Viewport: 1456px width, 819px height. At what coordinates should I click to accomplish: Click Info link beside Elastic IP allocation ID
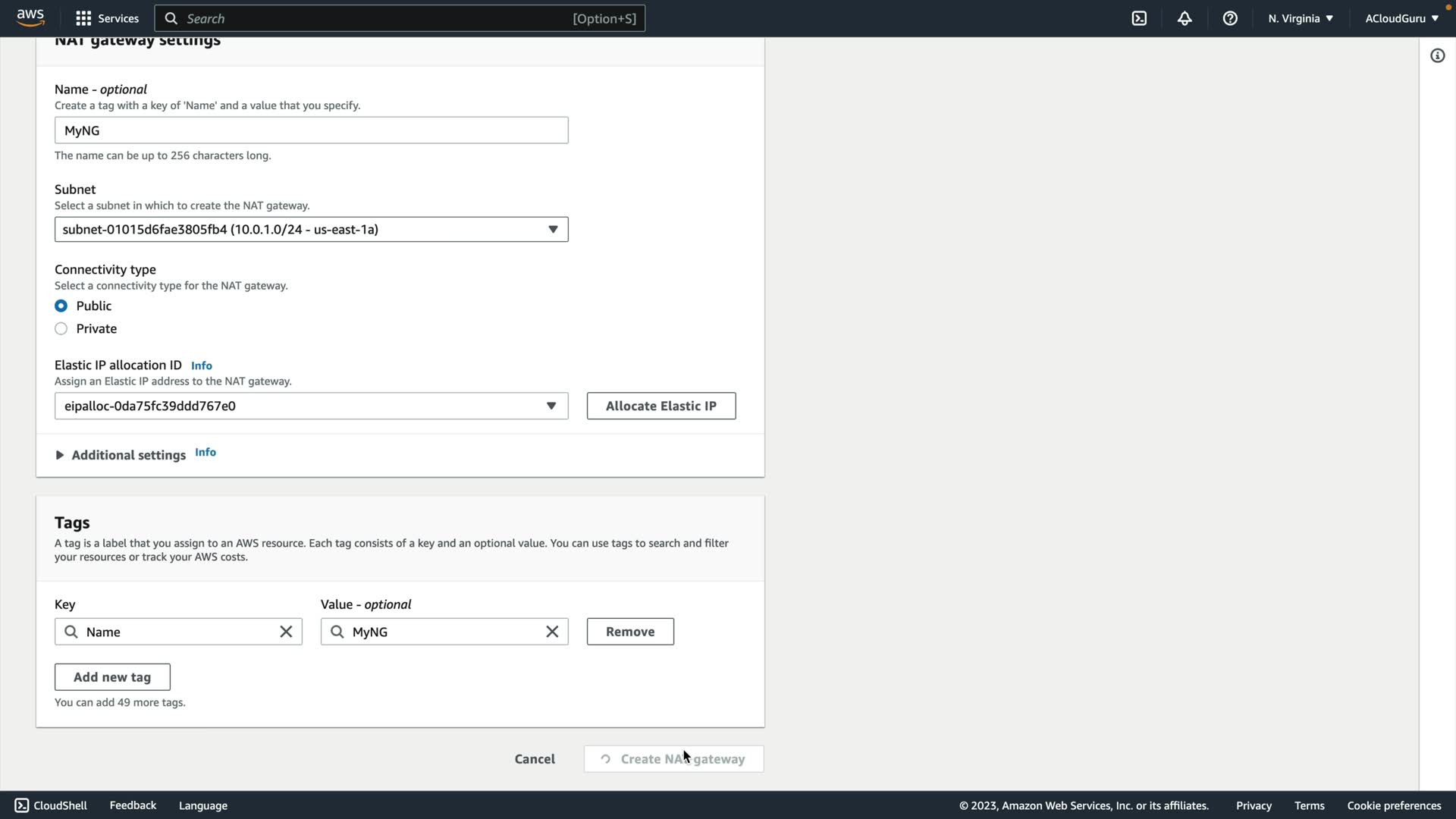(x=201, y=366)
